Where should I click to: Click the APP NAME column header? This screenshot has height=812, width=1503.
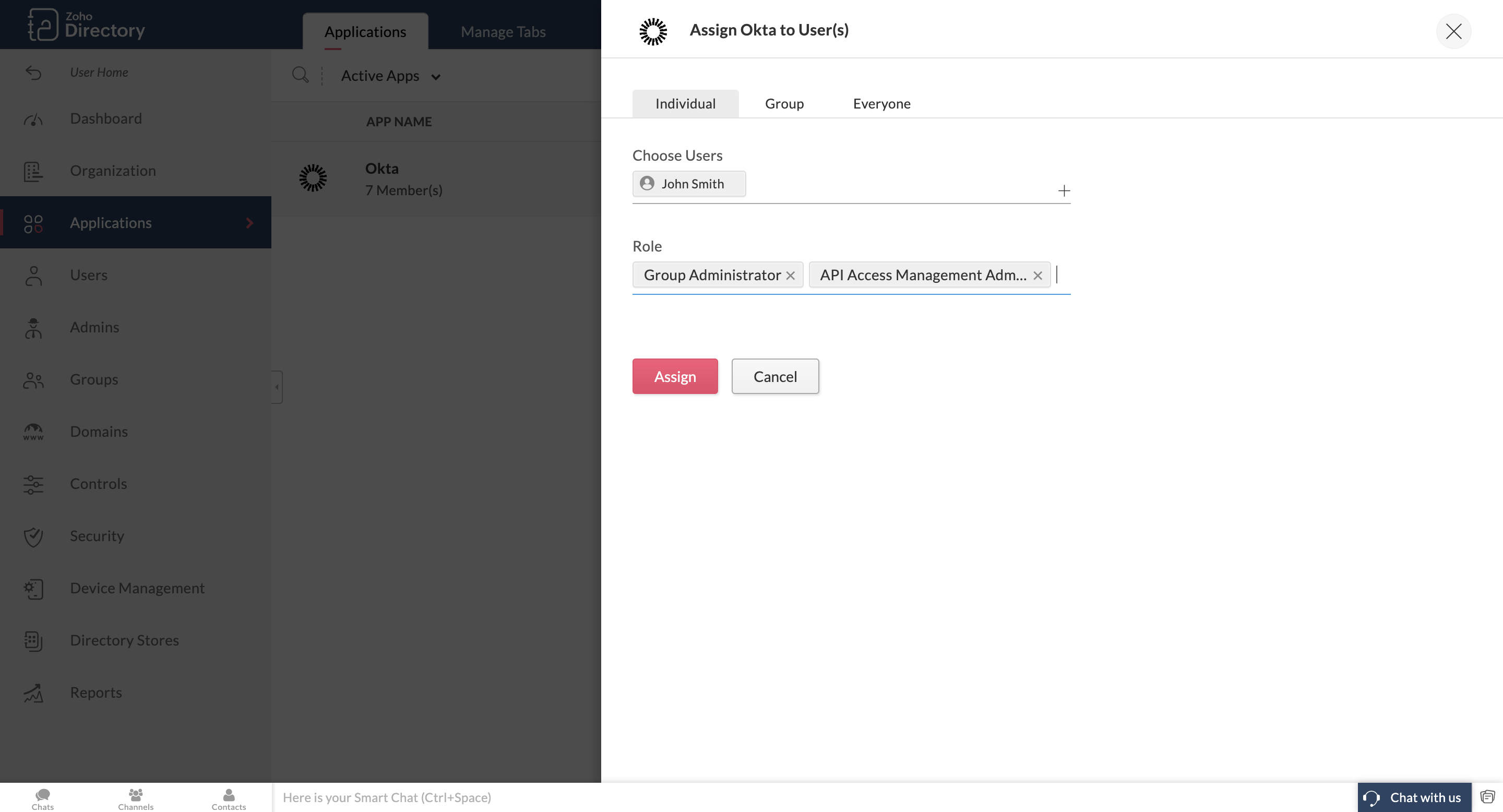[x=399, y=122]
